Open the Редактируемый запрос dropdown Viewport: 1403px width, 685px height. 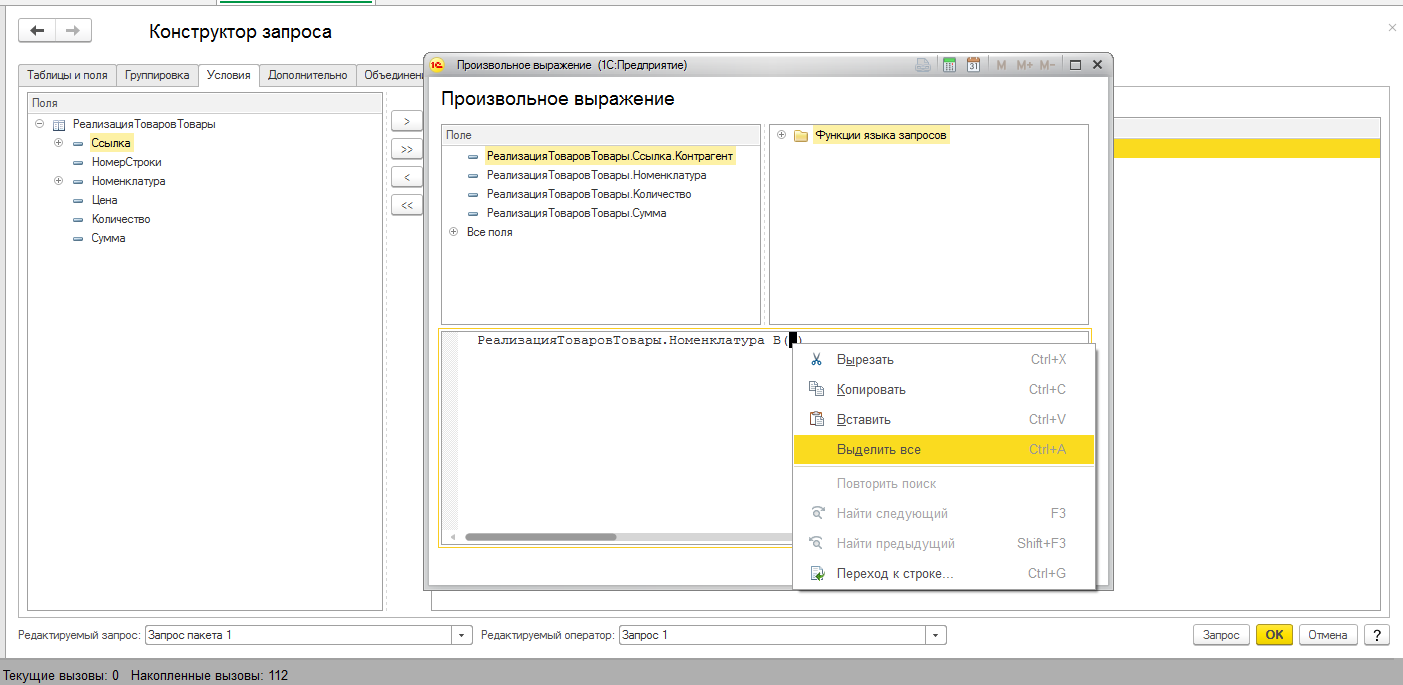click(x=462, y=635)
